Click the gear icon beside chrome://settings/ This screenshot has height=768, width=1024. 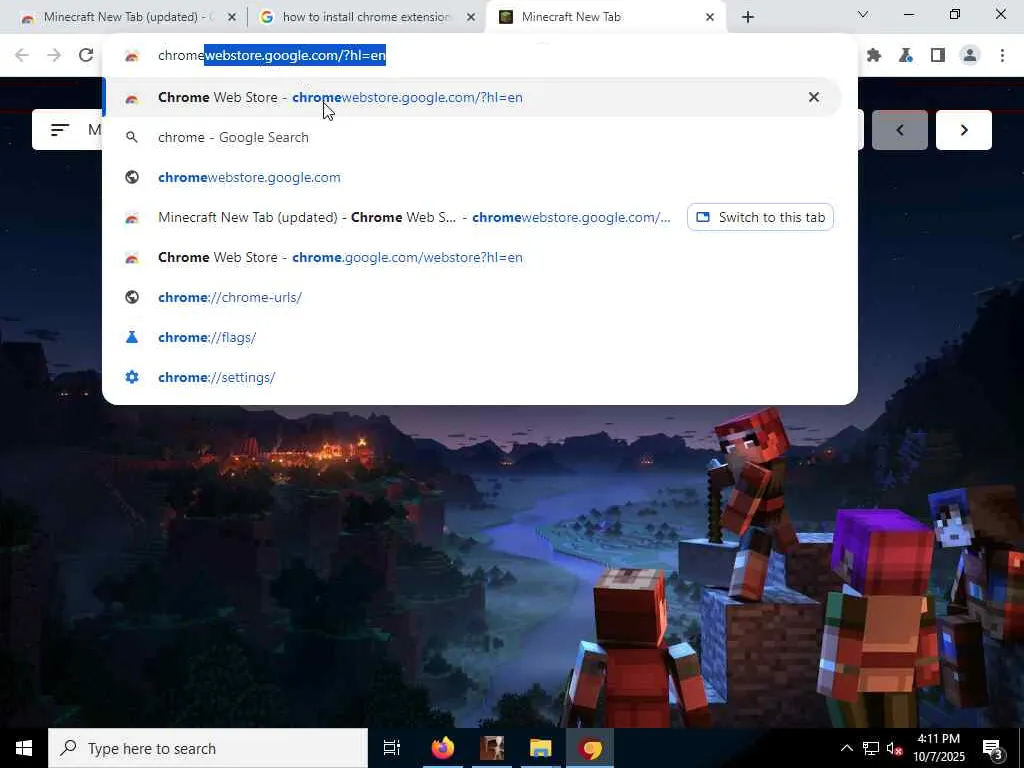[132, 377]
